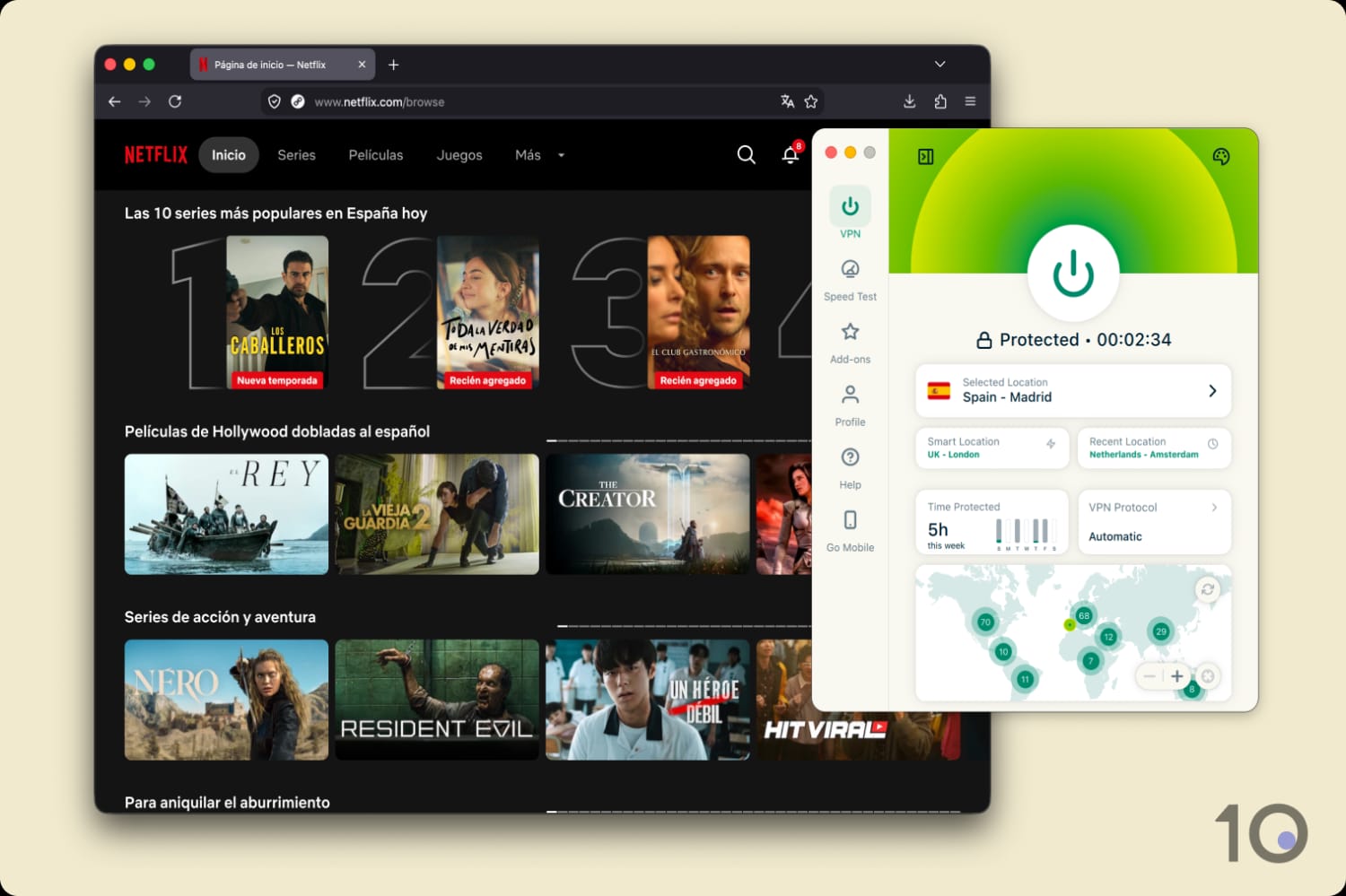
Task: Zoom in on the server map
Action: 1176,676
